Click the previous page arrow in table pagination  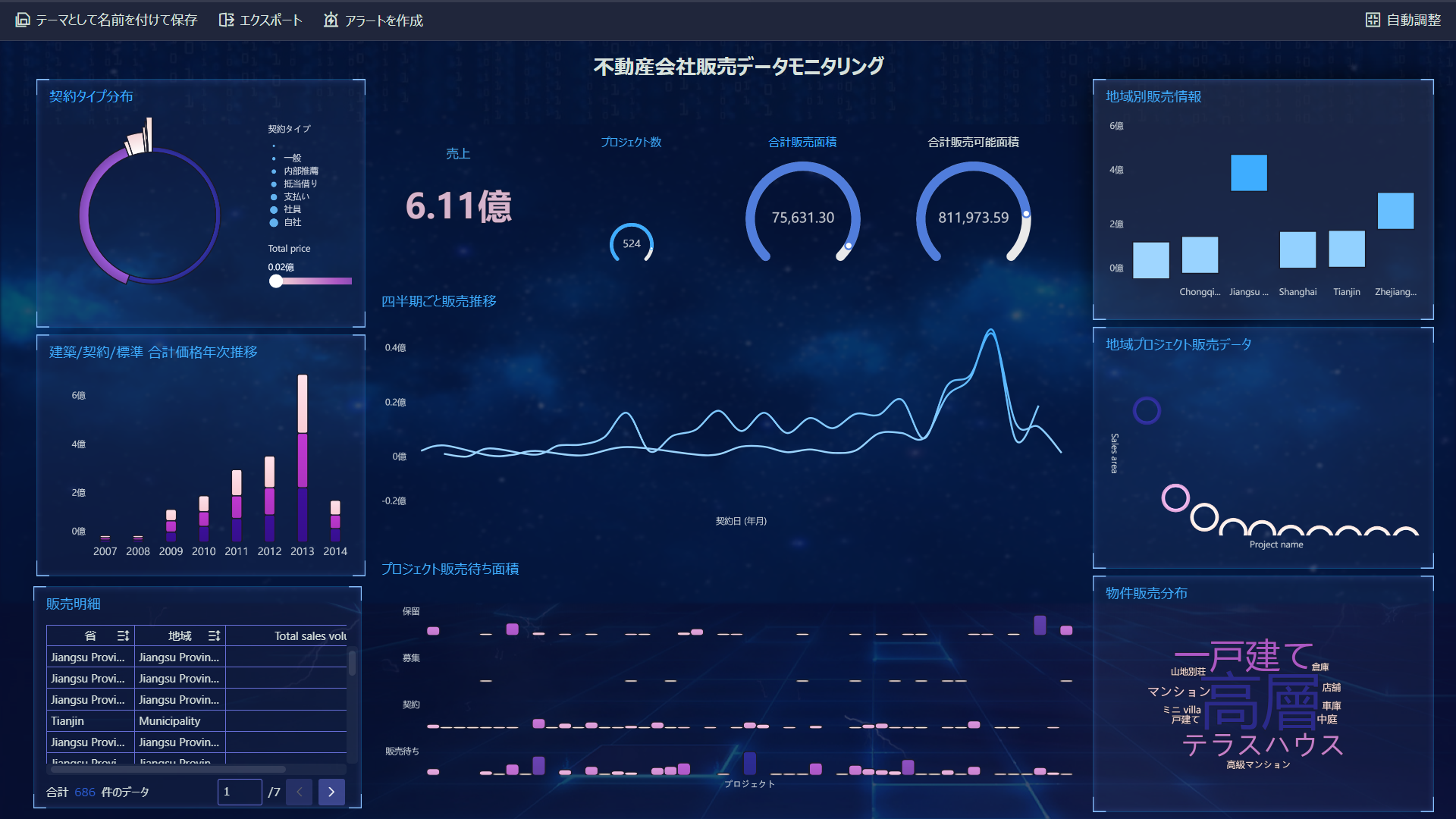[300, 792]
